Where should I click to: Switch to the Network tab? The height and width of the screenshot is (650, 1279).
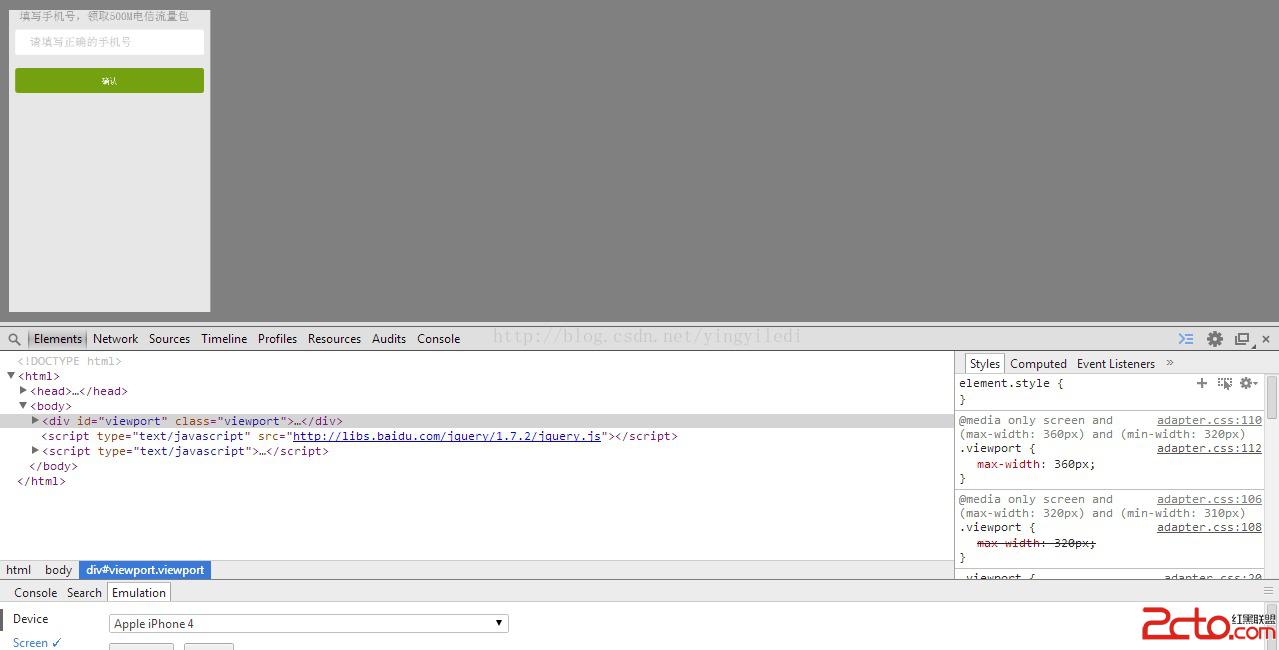pos(115,339)
